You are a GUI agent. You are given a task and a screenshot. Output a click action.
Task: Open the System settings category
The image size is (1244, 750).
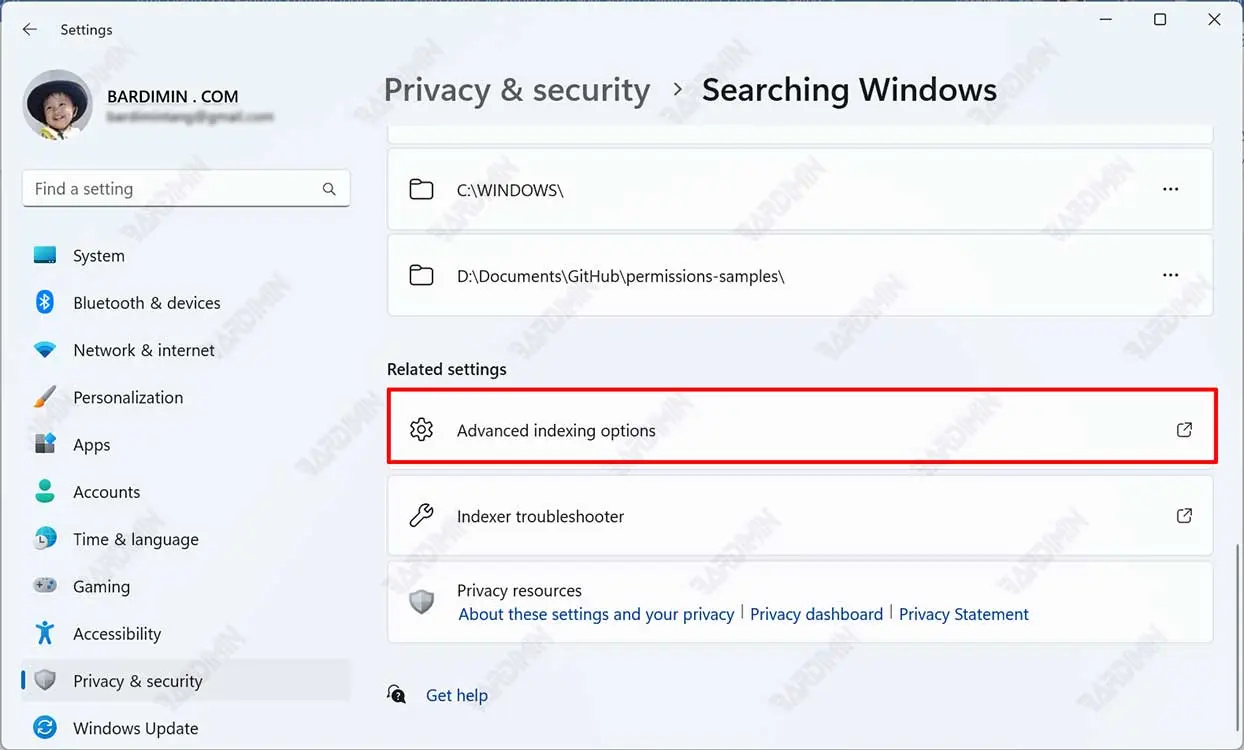point(98,256)
